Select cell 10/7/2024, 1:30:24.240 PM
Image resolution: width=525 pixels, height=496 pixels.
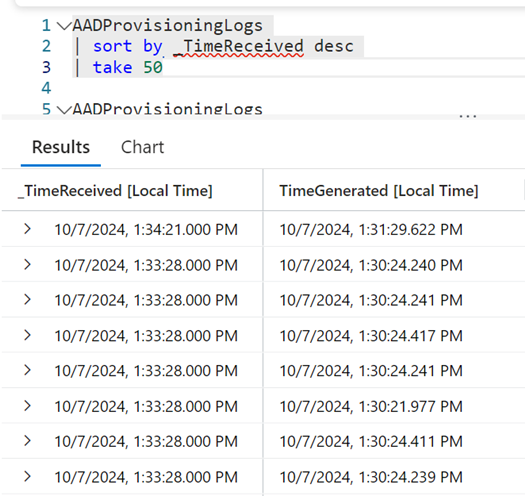click(x=371, y=265)
